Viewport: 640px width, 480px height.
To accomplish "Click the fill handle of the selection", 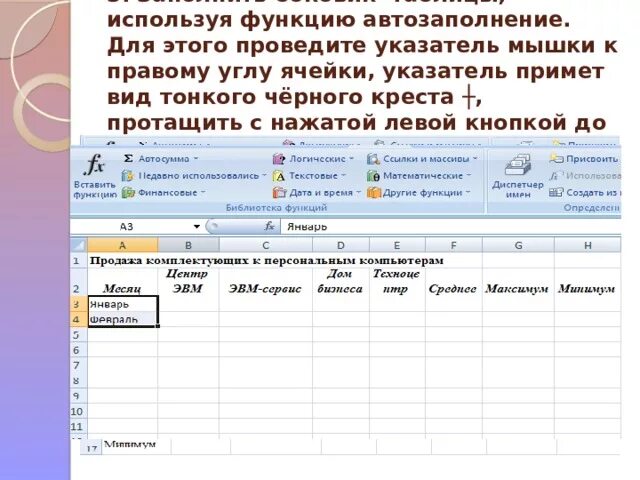I will pyautogui.click(x=158, y=326).
